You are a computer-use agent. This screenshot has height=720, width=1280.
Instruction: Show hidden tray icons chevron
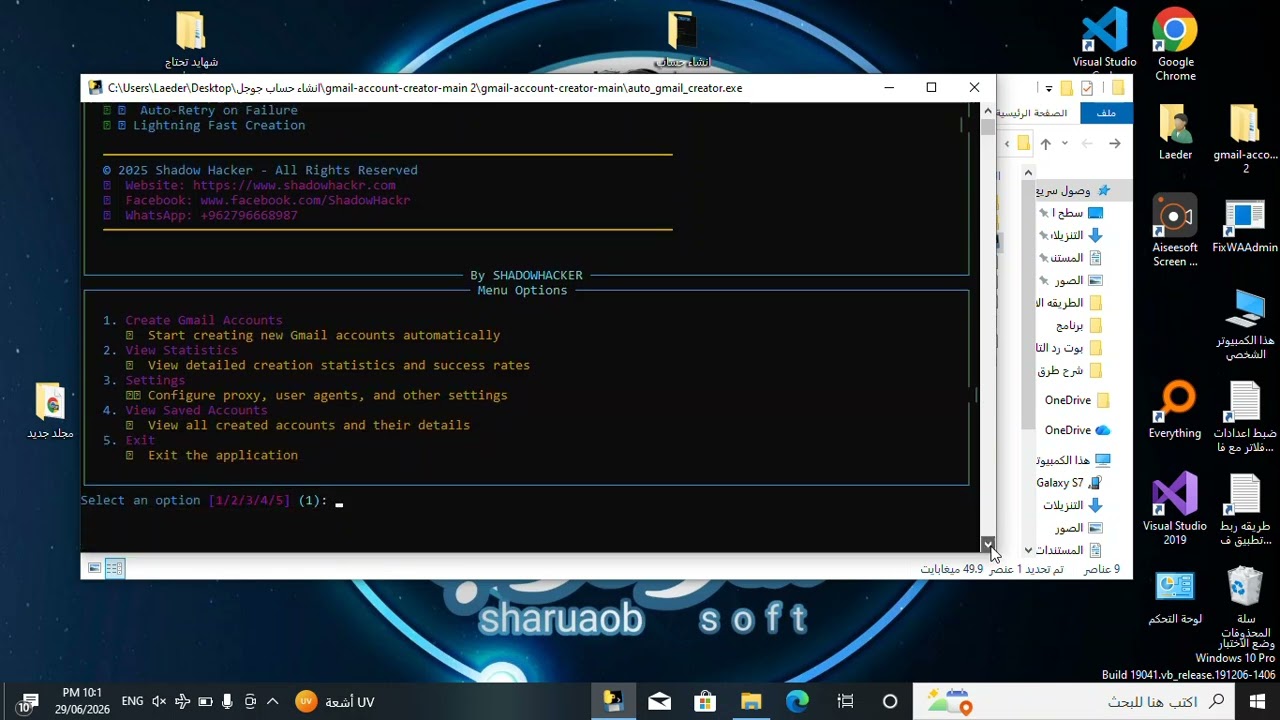point(272,702)
